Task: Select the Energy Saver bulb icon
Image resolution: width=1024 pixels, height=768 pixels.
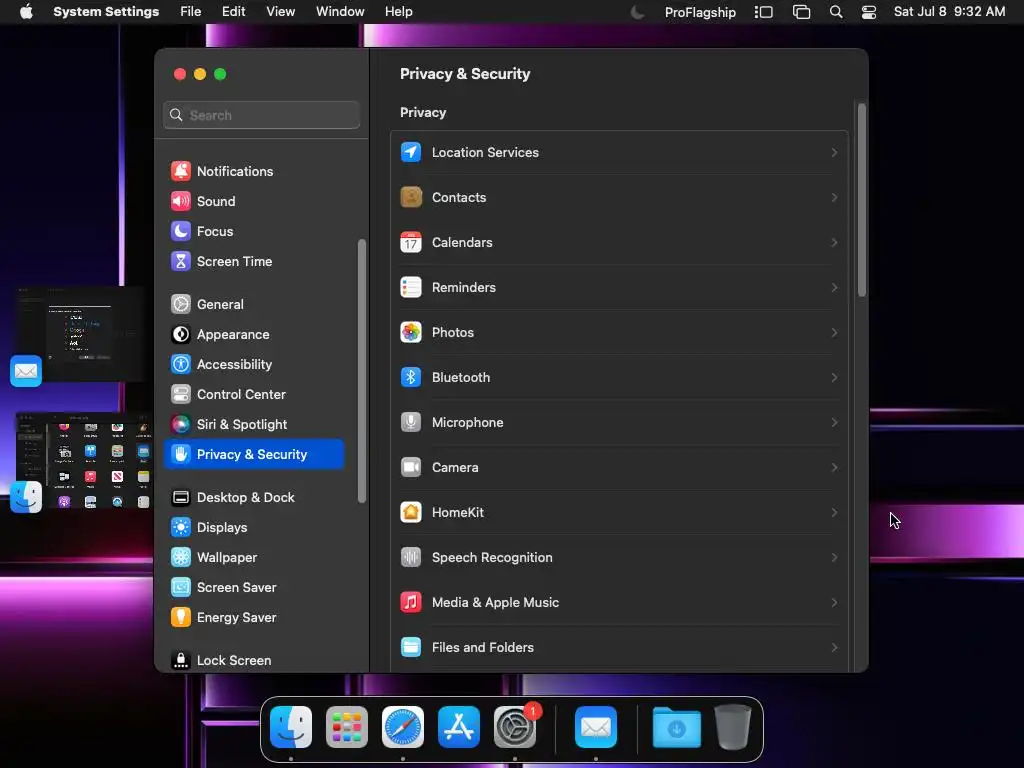Action: pos(181,617)
